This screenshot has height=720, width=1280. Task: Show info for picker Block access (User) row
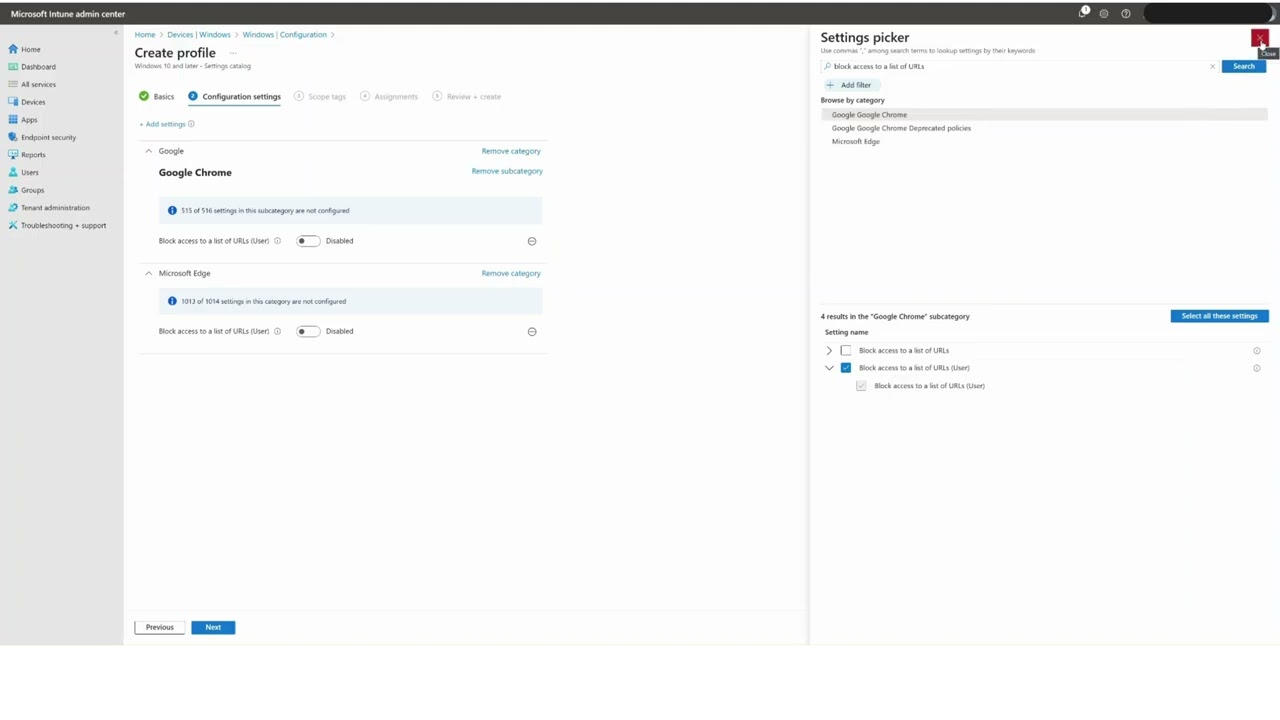click(1257, 368)
